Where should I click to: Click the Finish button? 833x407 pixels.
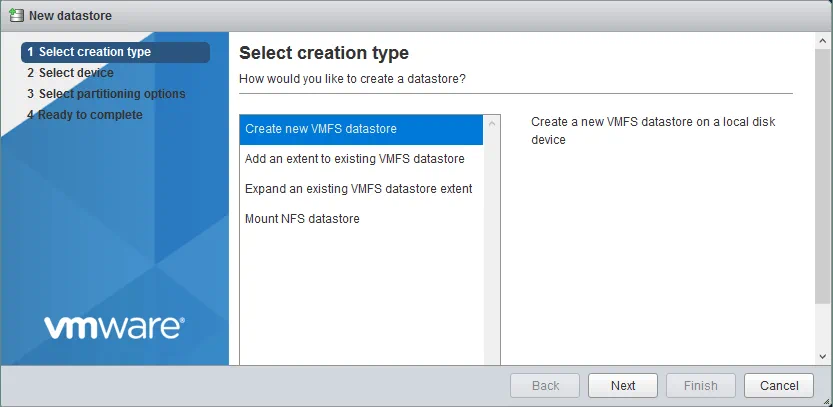click(701, 386)
